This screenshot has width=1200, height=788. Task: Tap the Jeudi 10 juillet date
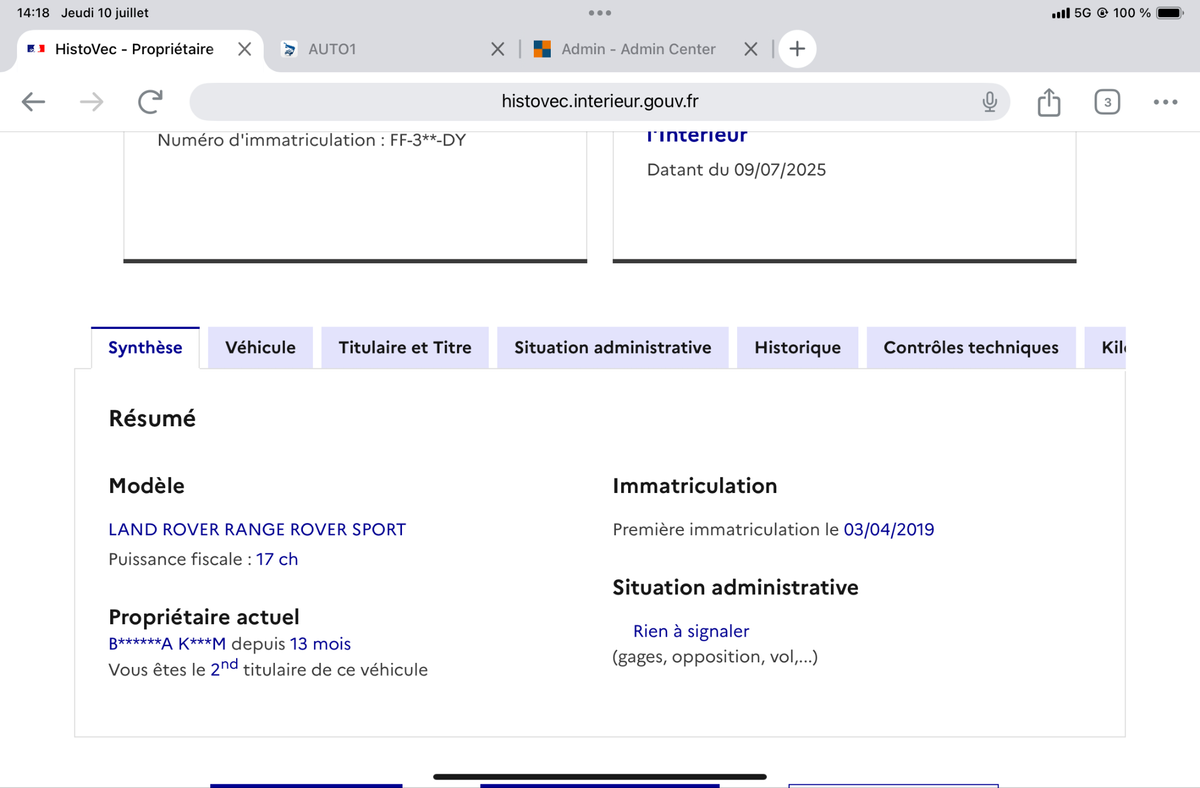point(105,13)
